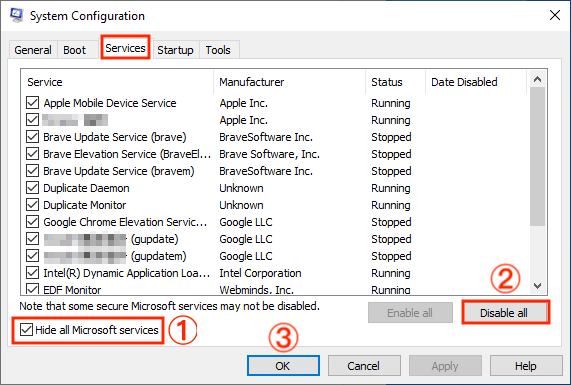
Task: Confirm with the OK button
Action: pos(283,366)
